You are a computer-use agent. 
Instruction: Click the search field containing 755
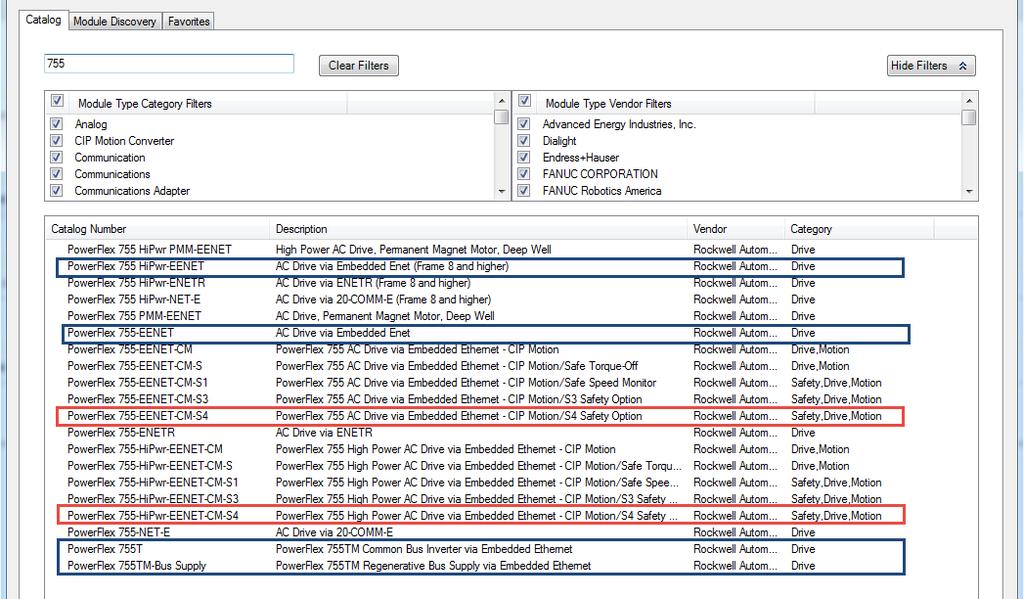point(169,63)
